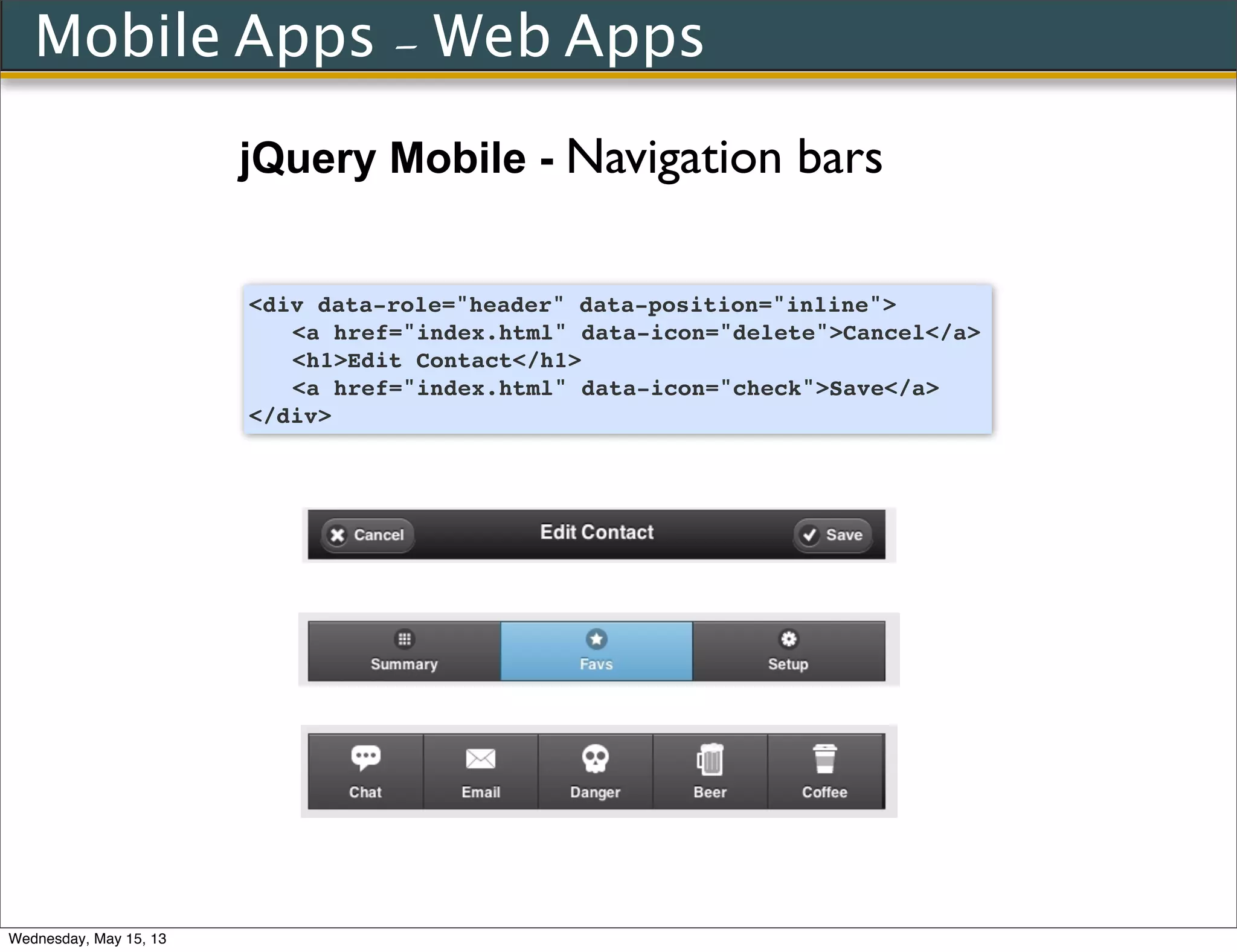Click the Save checkmark icon
The width and height of the screenshot is (1237, 952).
click(809, 535)
